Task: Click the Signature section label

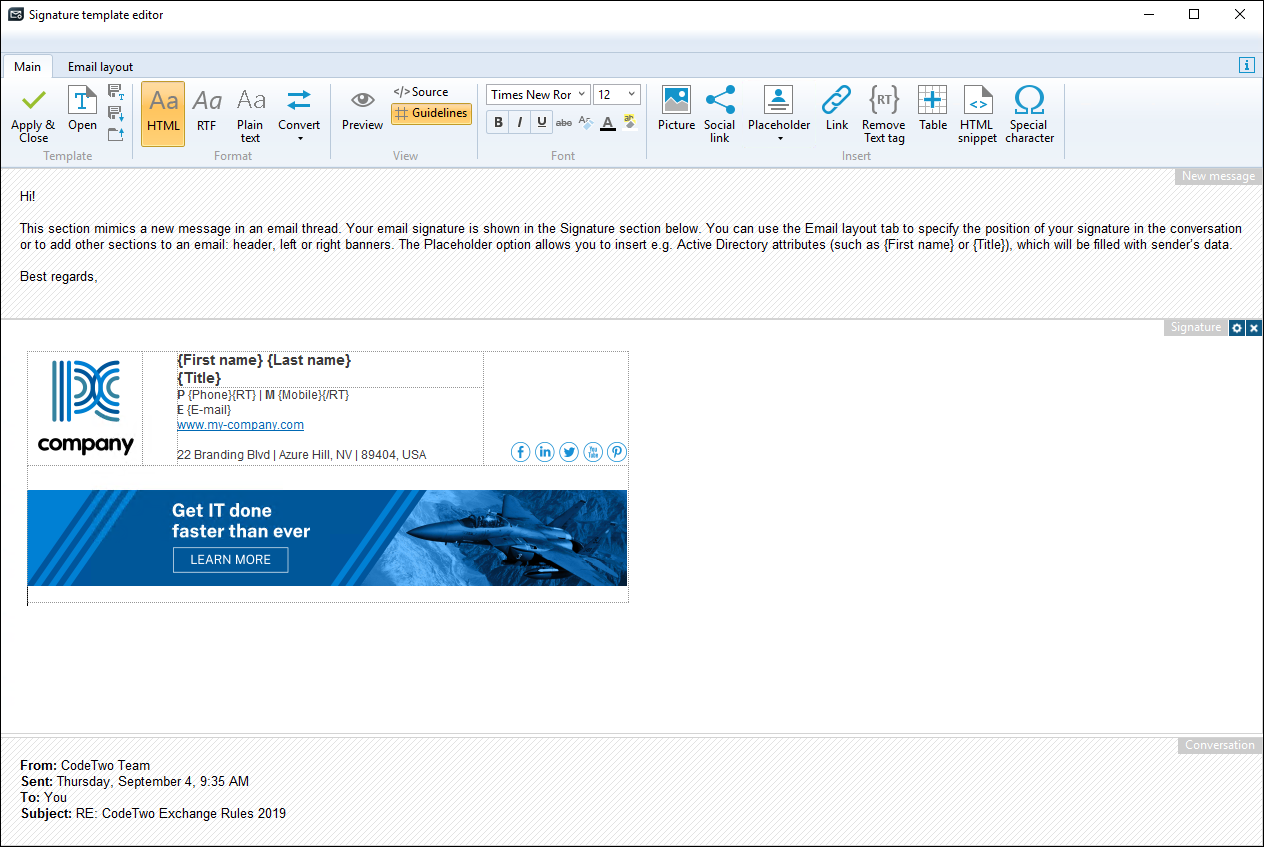Action: (1195, 328)
